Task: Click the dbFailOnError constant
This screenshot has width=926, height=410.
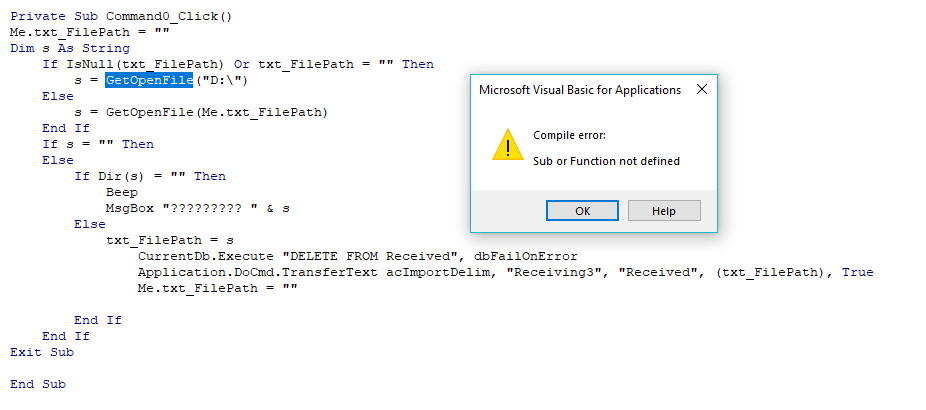Action: (x=526, y=256)
